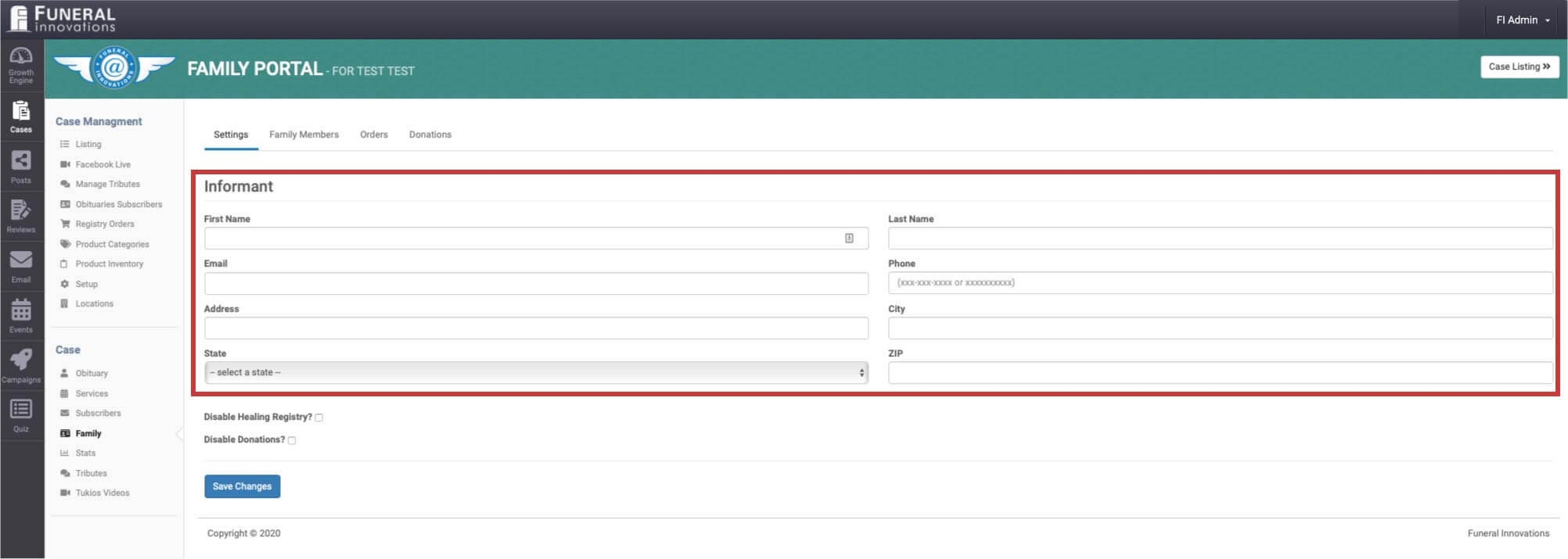Viewport: 1568px width, 559px height.
Task: Click the chat icon beside Manage Tributes
Action: (65, 185)
